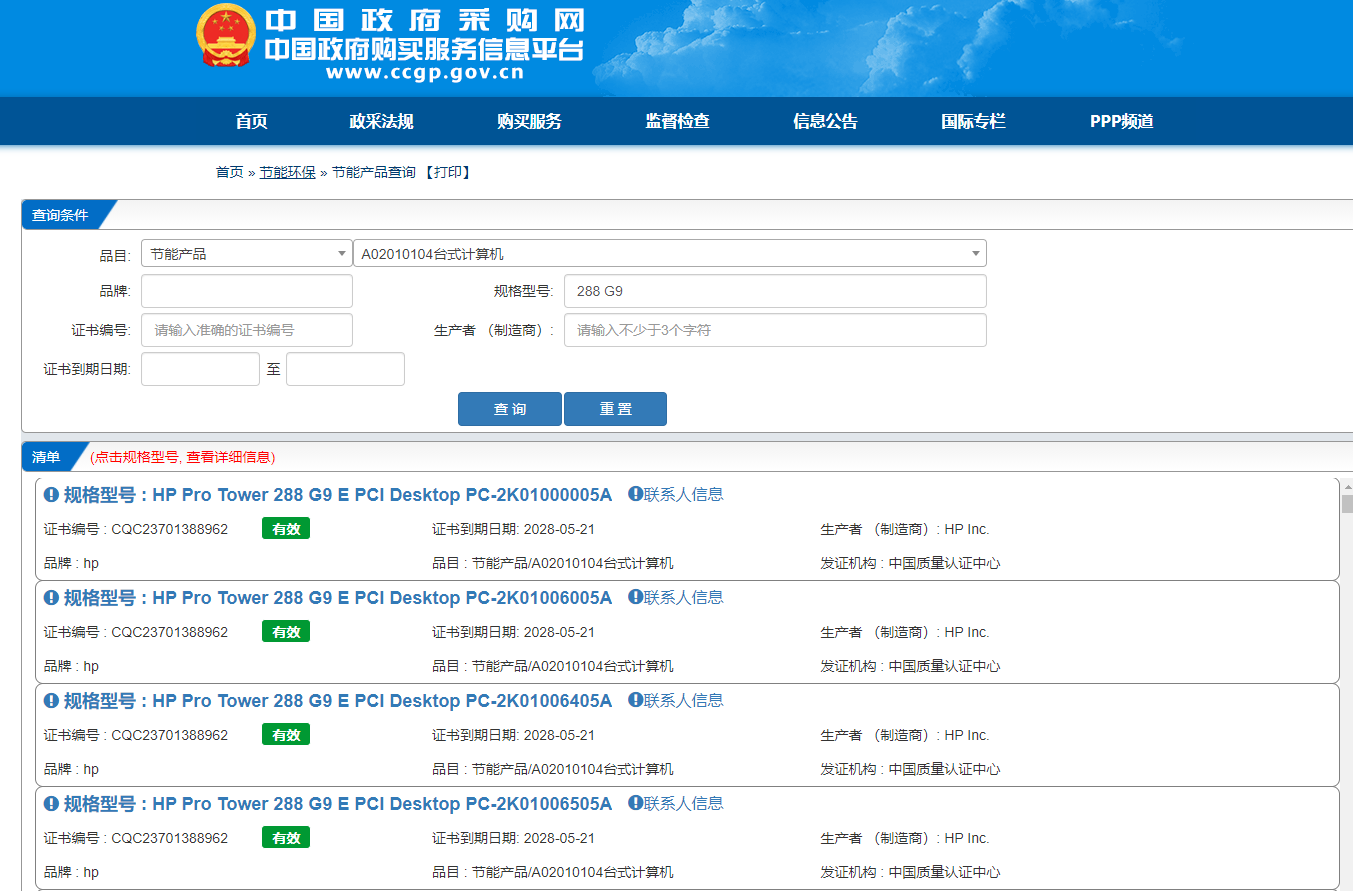Click 有效 badge in PC-2K01000005A row
This screenshot has height=891, width=1353.
tap(286, 529)
